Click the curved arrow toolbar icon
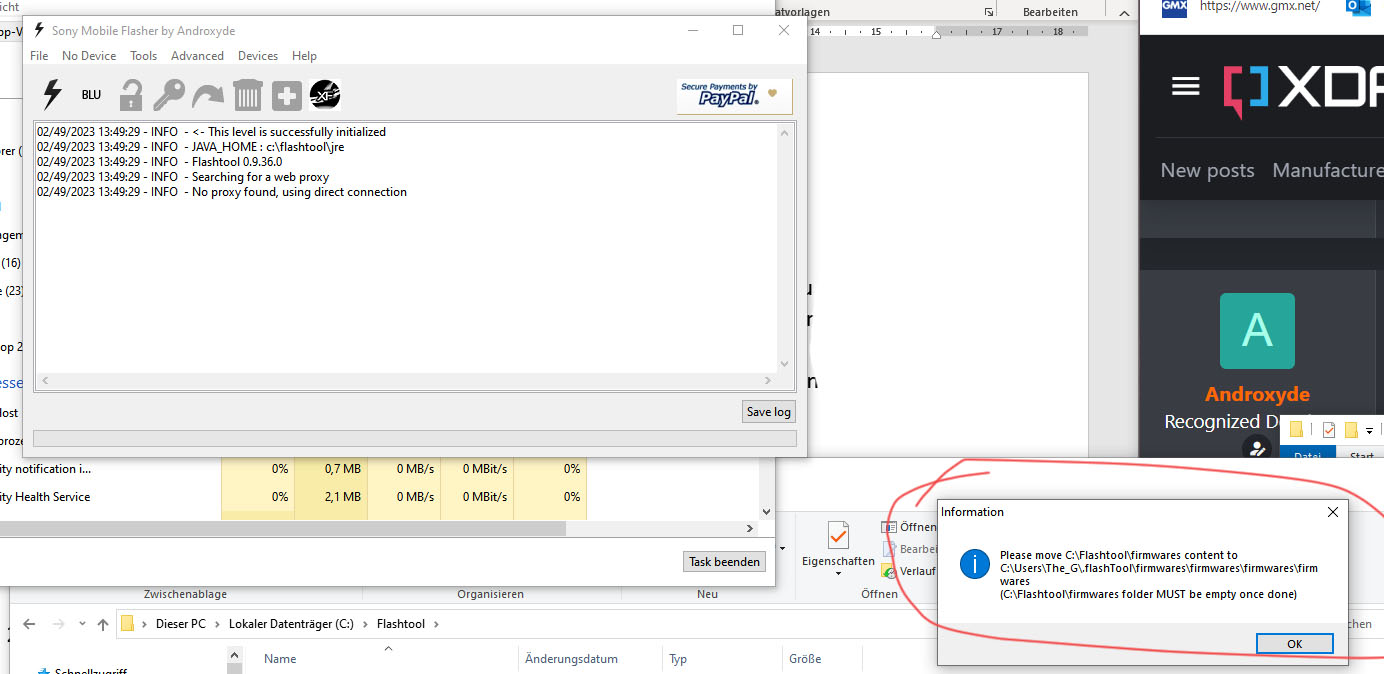The width and height of the screenshot is (1384, 674). click(x=208, y=96)
